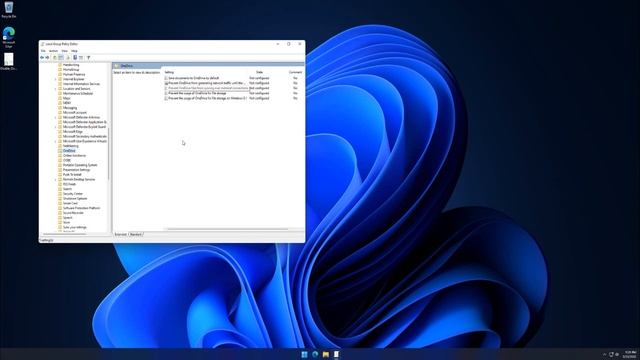Toggle the Show/Hide Action Pane icon
This screenshot has width=640, height=360.
pos(81,58)
